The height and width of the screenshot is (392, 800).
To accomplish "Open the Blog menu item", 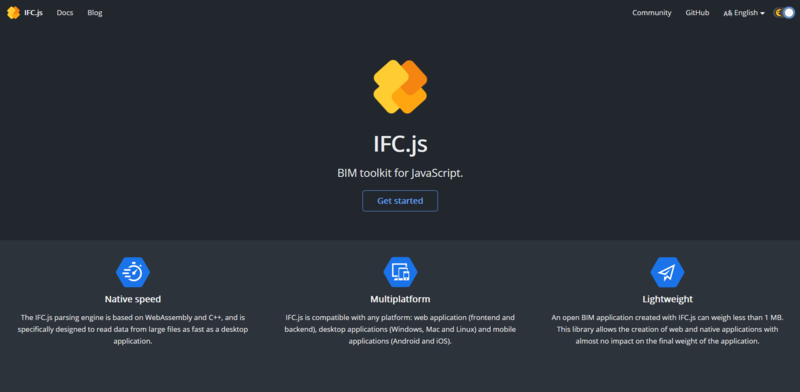I will point(95,13).
